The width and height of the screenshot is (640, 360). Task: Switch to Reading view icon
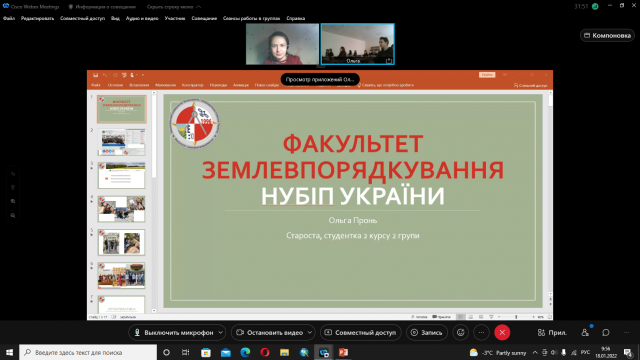(x=481, y=317)
